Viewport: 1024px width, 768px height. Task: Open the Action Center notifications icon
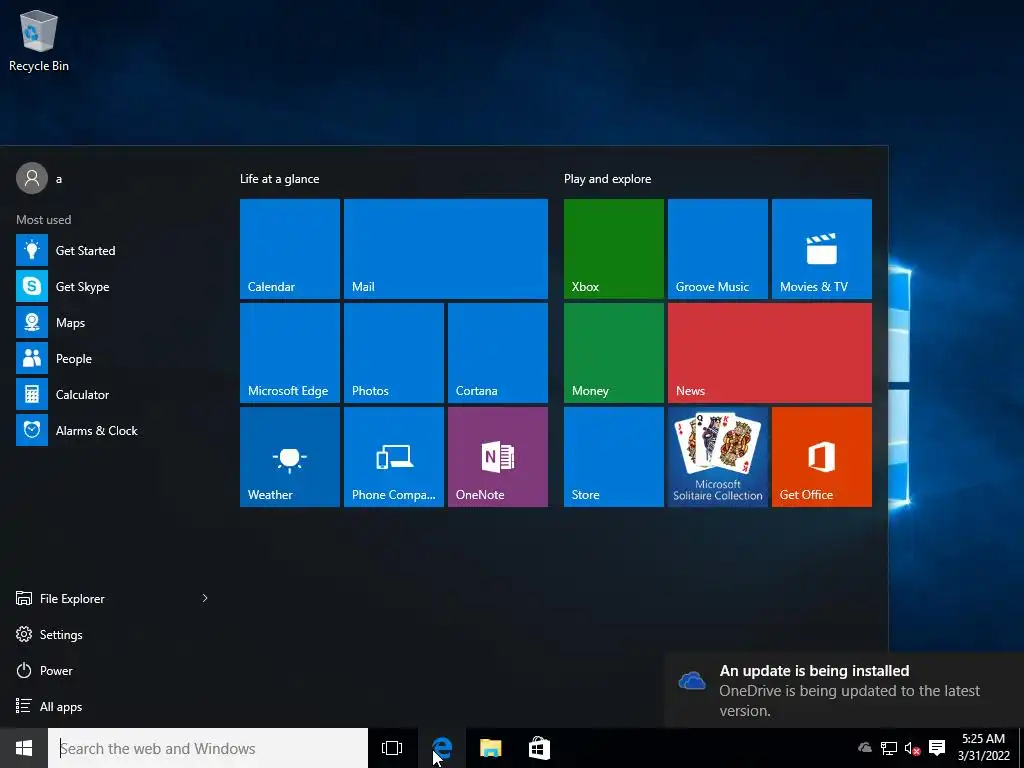(x=937, y=748)
